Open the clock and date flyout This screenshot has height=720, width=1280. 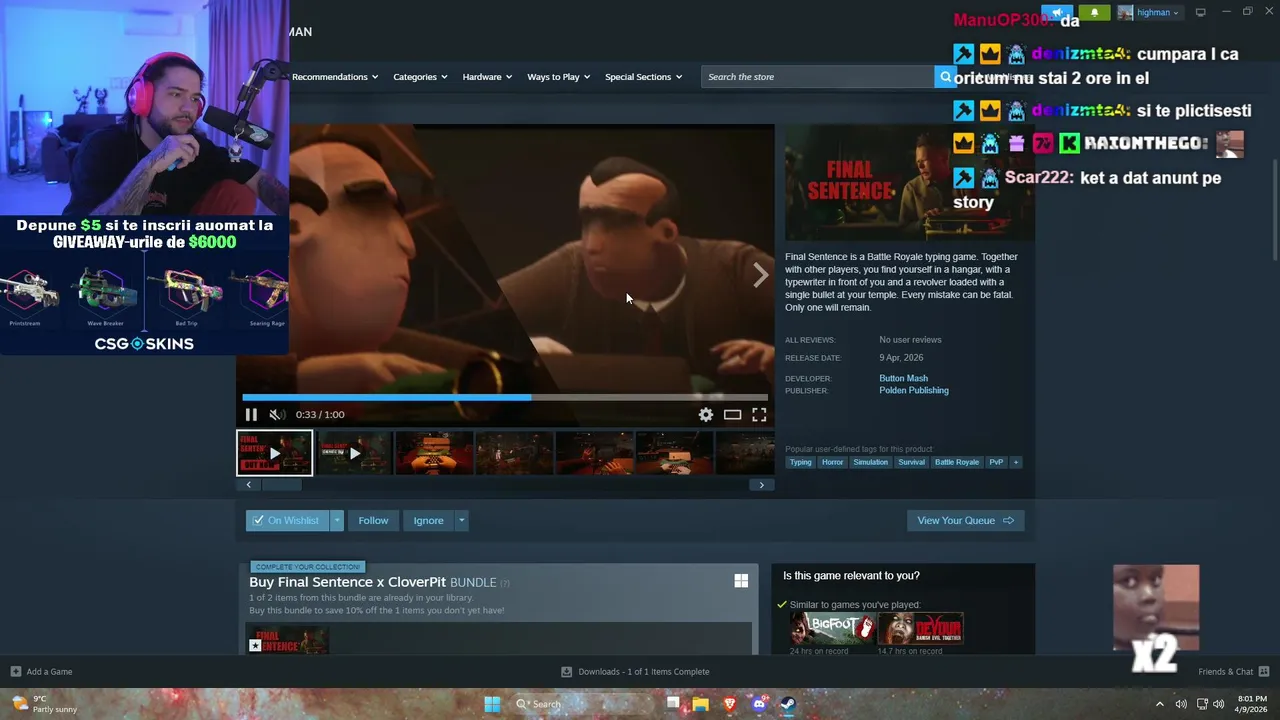coord(1252,704)
